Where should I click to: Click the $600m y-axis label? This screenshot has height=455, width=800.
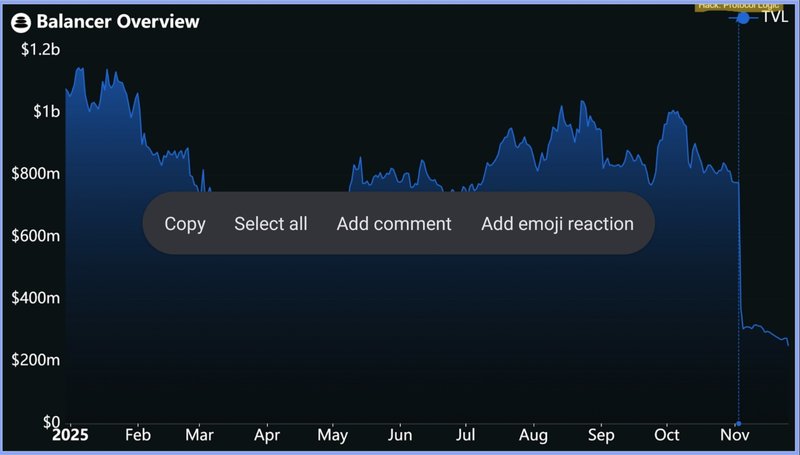[36, 236]
